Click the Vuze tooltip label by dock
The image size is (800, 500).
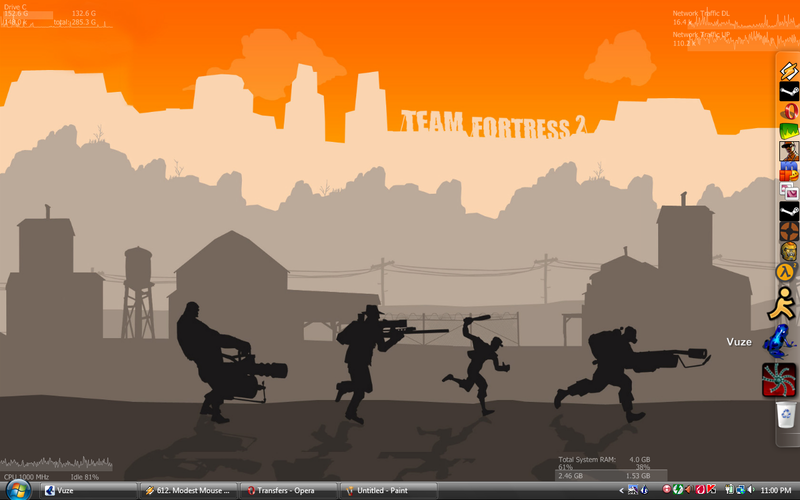pyautogui.click(x=739, y=342)
